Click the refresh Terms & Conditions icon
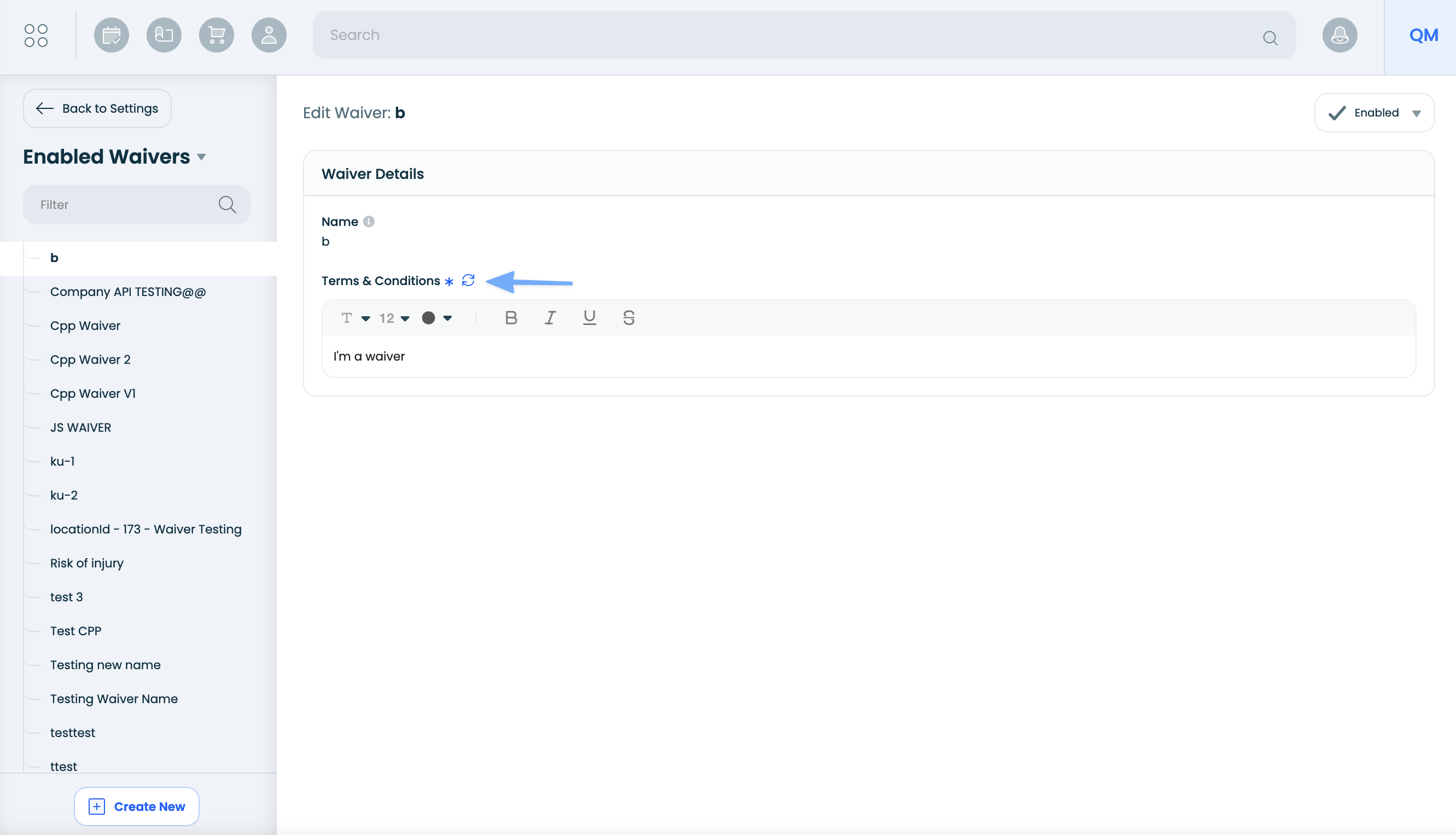 pos(468,281)
